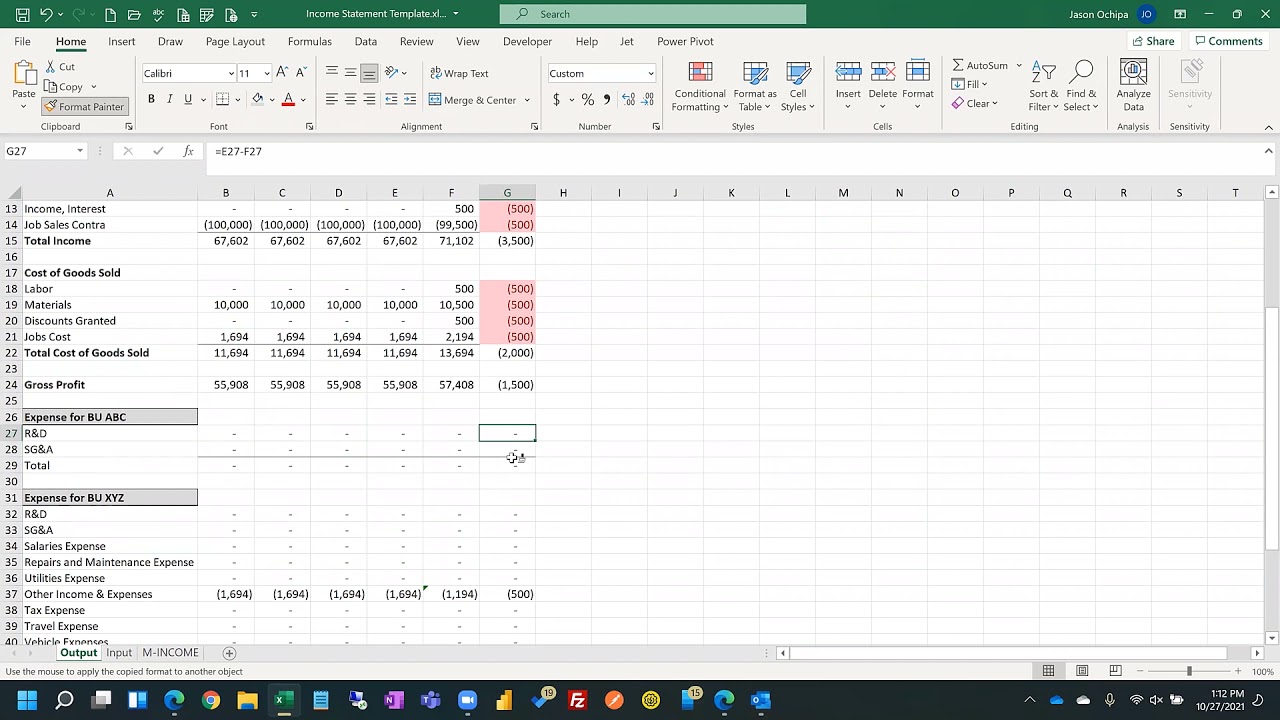Image resolution: width=1280 pixels, height=720 pixels.
Task: Open the Power Pivot tab
Action: (x=685, y=41)
